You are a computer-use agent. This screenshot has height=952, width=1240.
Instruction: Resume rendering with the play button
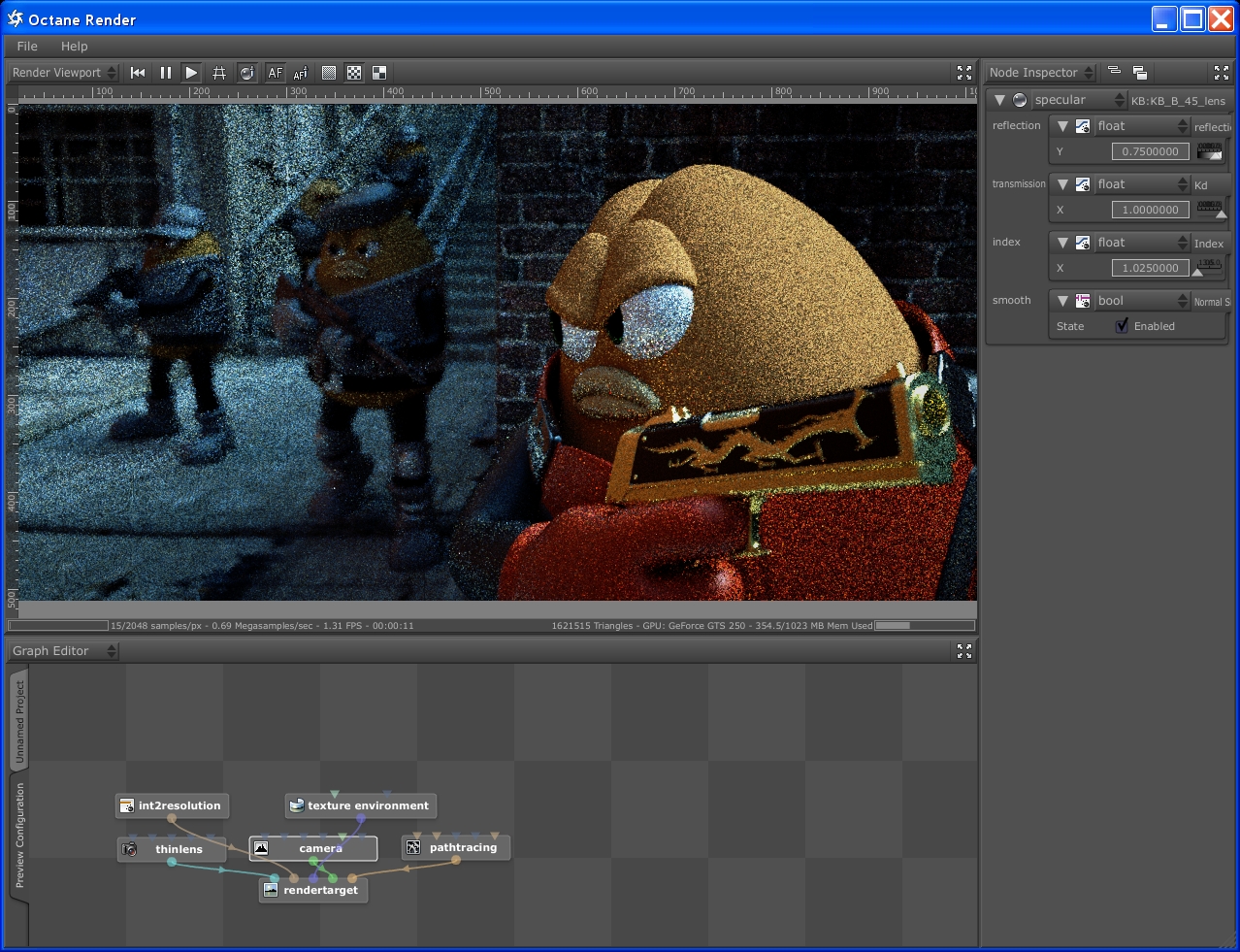(191, 73)
